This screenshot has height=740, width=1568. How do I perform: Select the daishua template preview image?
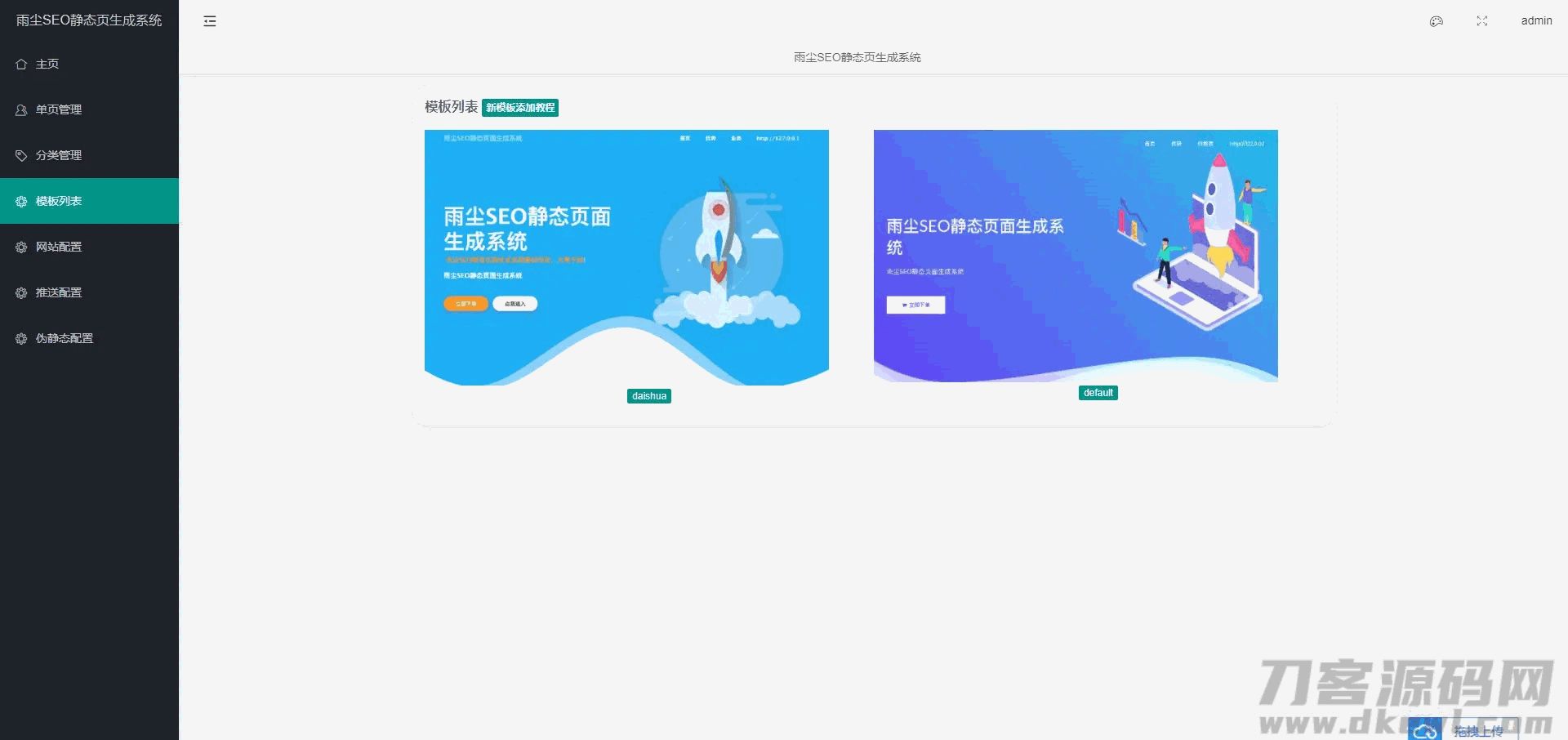click(626, 257)
